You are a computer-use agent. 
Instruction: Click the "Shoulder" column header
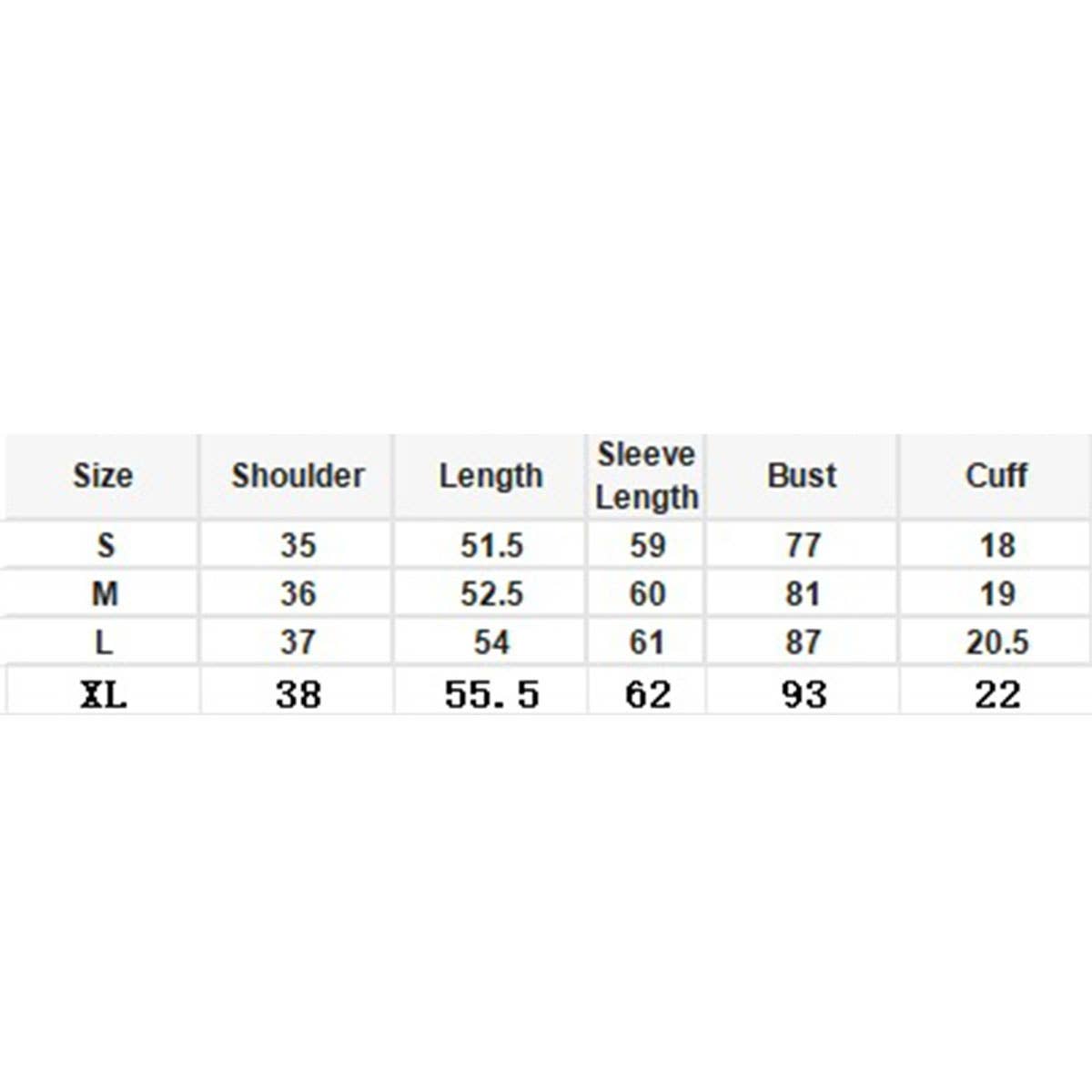tap(298, 475)
